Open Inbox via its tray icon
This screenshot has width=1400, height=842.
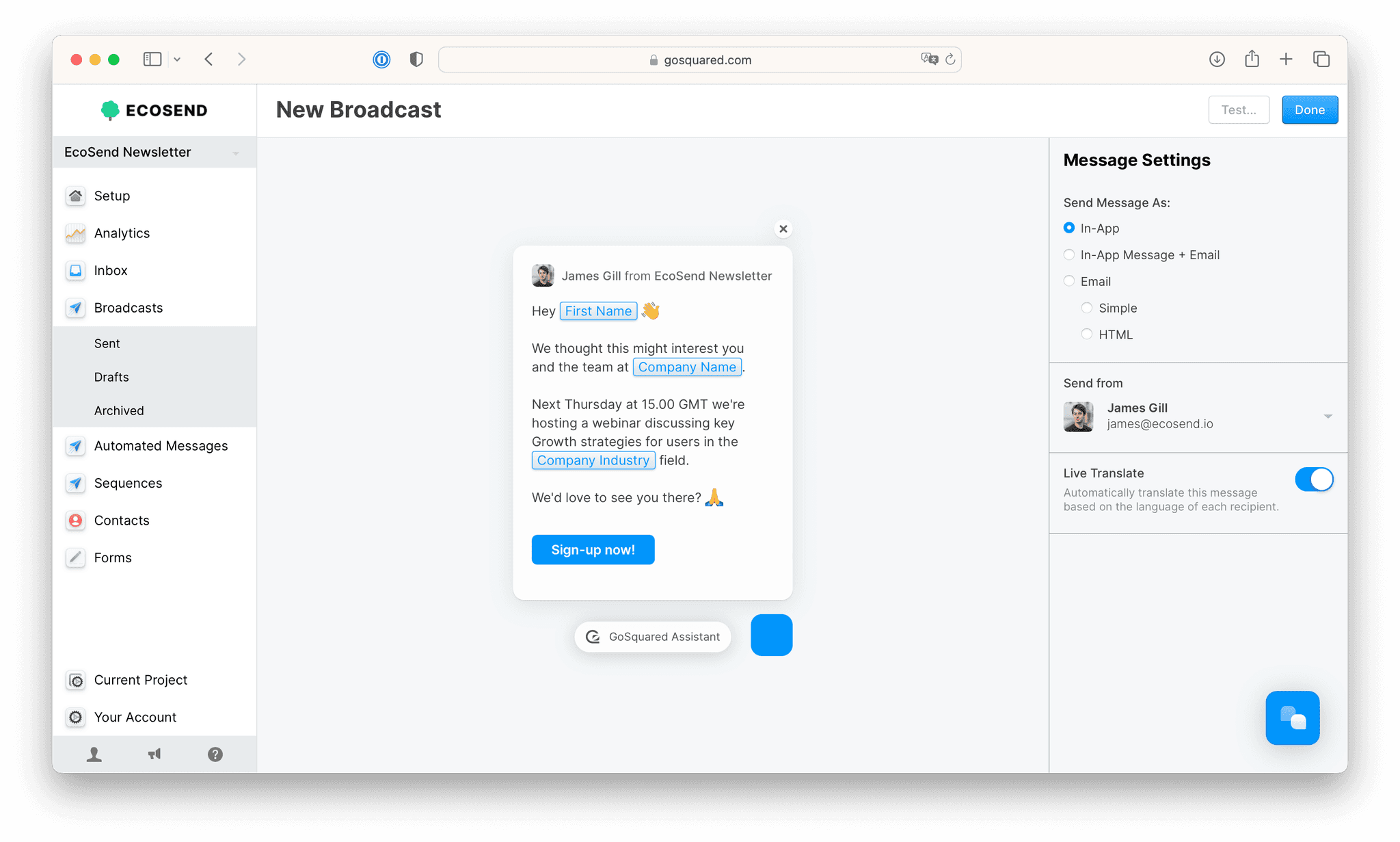click(76, 270)
